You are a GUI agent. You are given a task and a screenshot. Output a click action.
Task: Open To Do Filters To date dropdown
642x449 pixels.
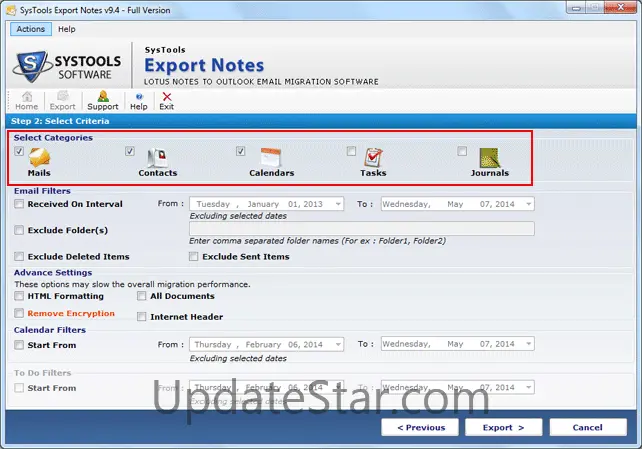point(529,387)
